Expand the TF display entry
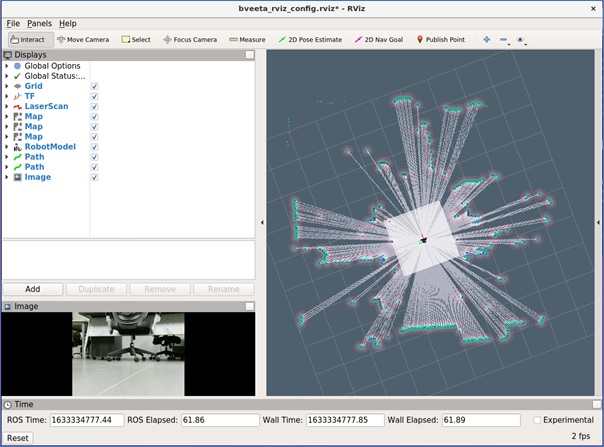 [x=7, y=96]
